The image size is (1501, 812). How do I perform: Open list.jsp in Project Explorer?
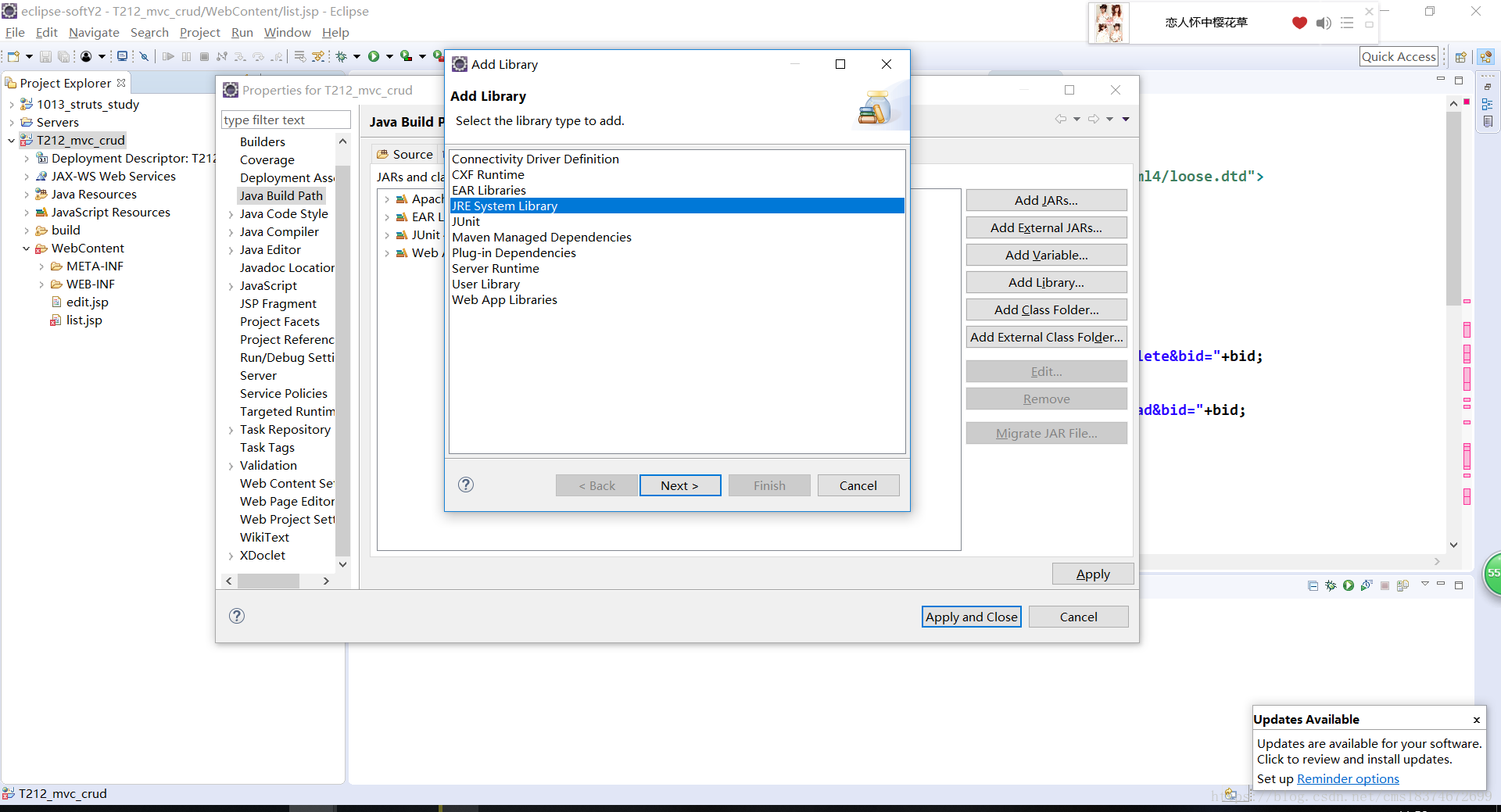coord(84,320)
